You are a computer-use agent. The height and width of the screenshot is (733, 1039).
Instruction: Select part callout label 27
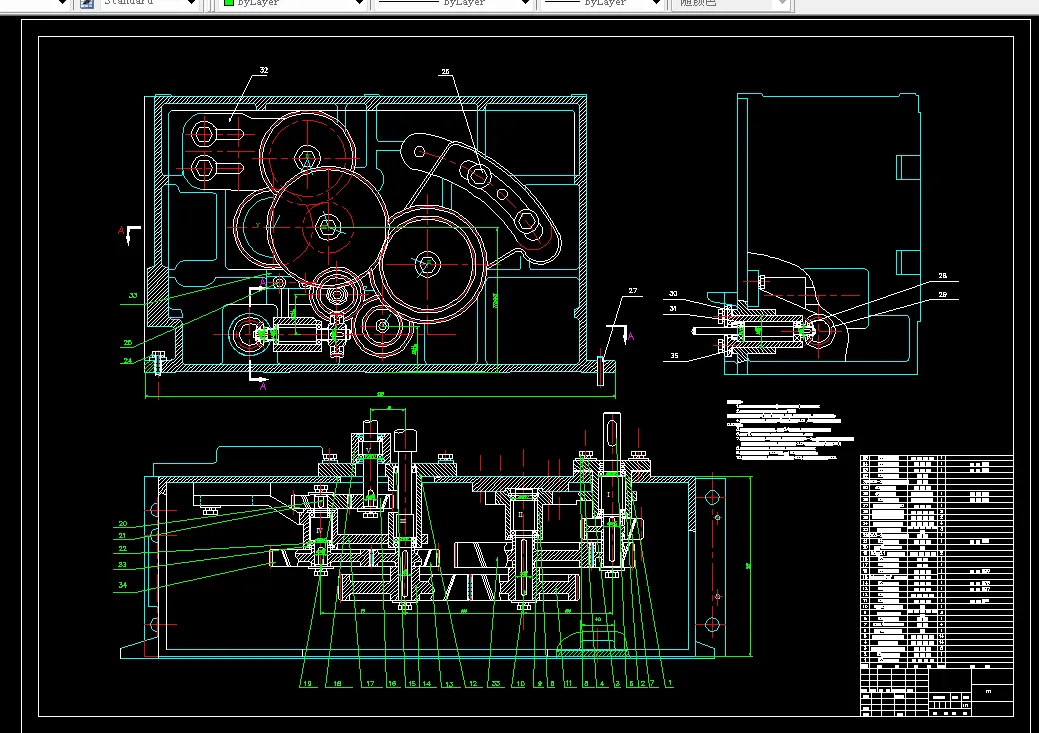click(633, 291)
